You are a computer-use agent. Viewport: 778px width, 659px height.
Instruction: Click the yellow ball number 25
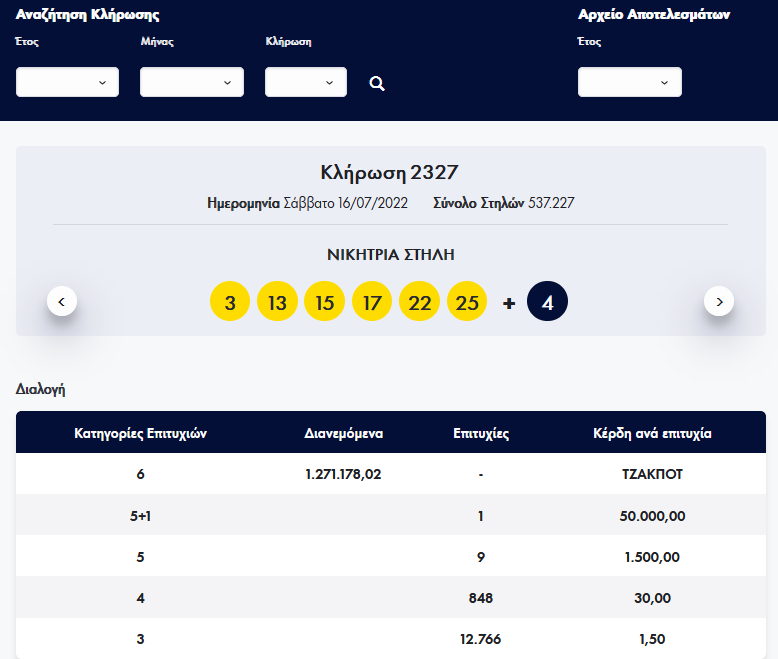coord(466,302)
